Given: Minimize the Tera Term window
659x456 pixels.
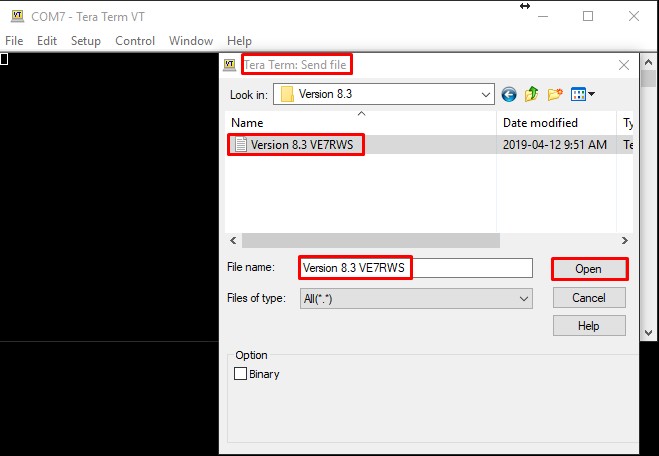Looking at the screenshot, I should 543,16.
